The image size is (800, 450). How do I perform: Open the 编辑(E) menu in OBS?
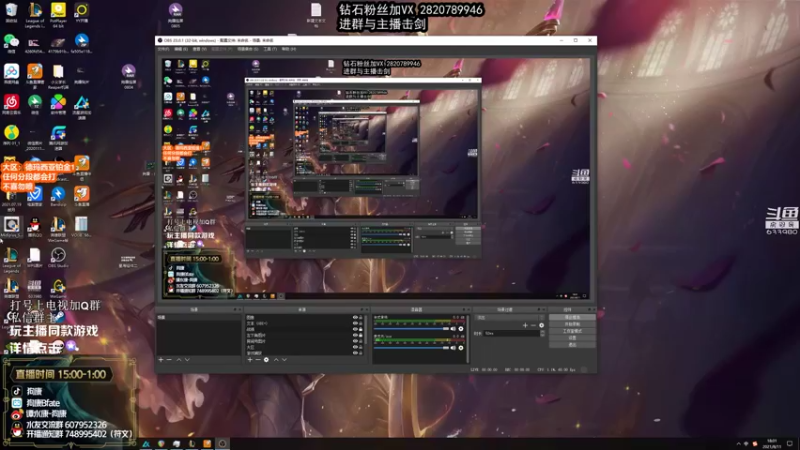(181, 49)
